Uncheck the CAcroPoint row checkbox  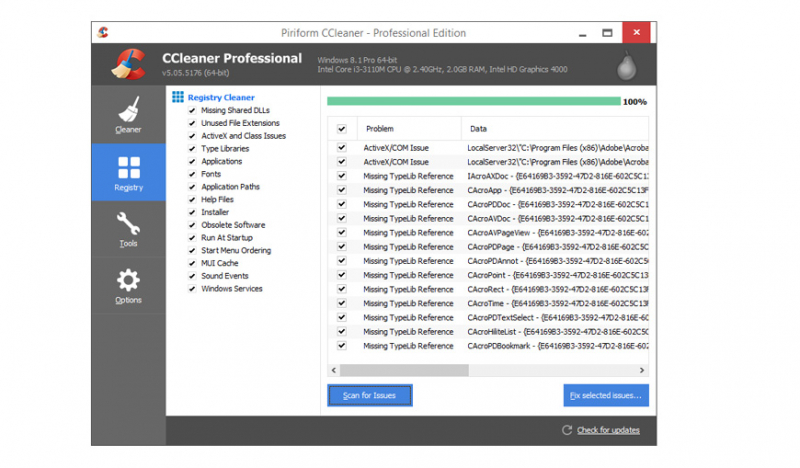342,275
